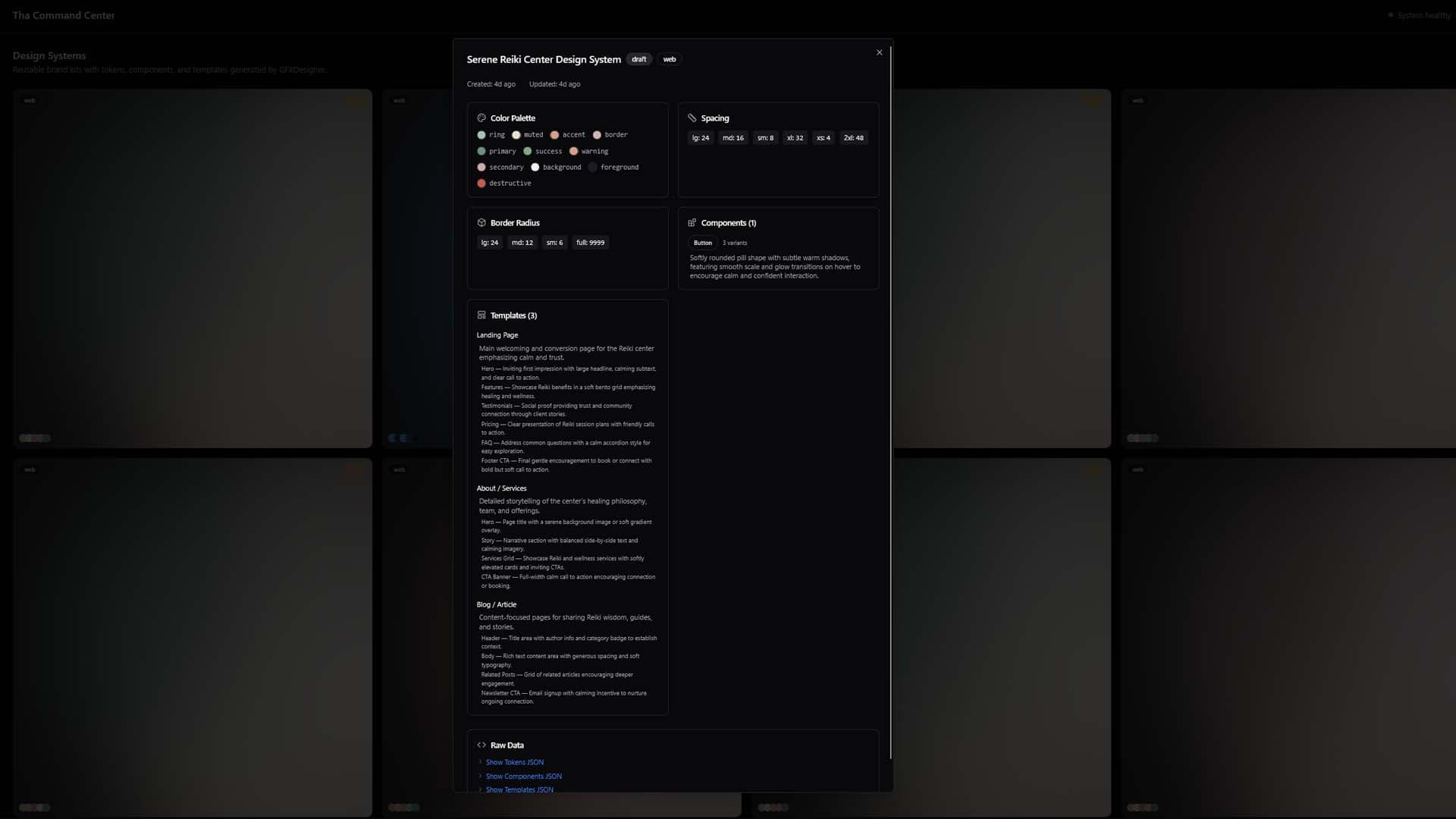Close the Serene Reiki Center dialog

(879, 52)
